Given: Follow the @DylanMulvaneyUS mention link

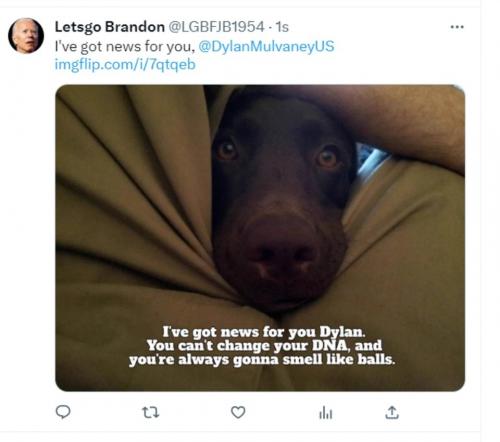Looking at the screenshot, I should point(266,46).
